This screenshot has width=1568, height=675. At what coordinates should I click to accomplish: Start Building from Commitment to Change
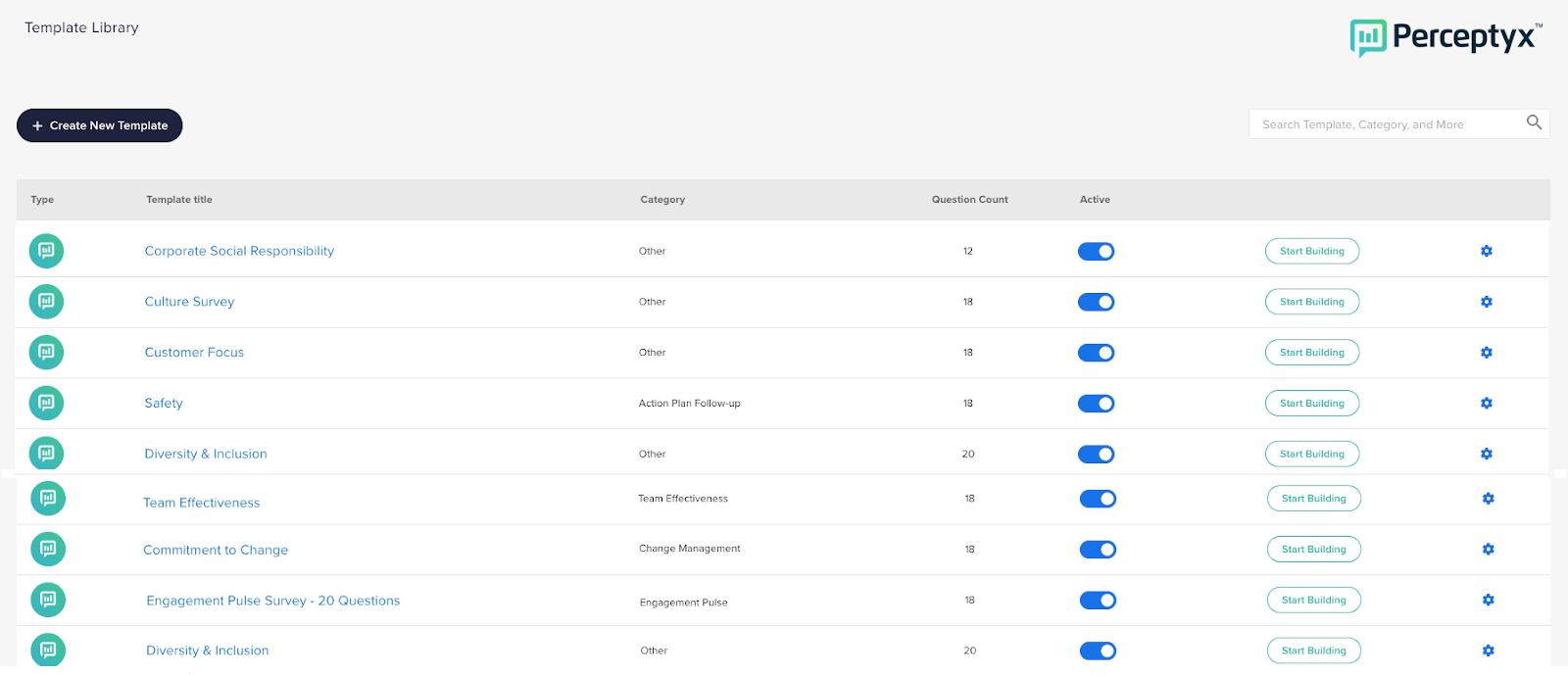click(x=1314, y=550)
